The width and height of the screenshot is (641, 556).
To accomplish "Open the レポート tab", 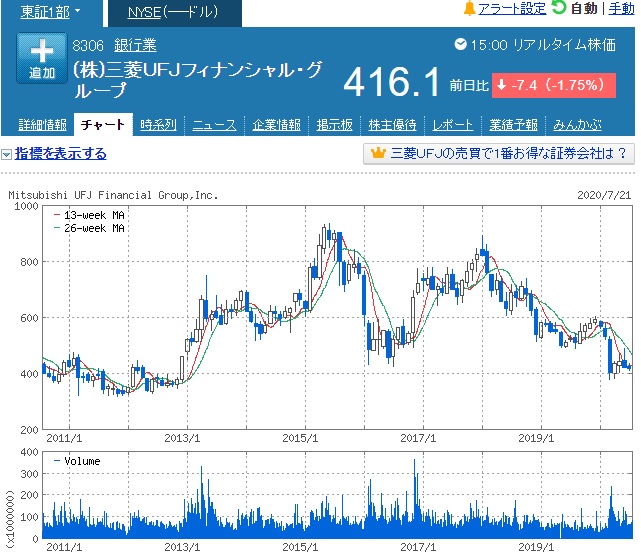I will (453, 125).
